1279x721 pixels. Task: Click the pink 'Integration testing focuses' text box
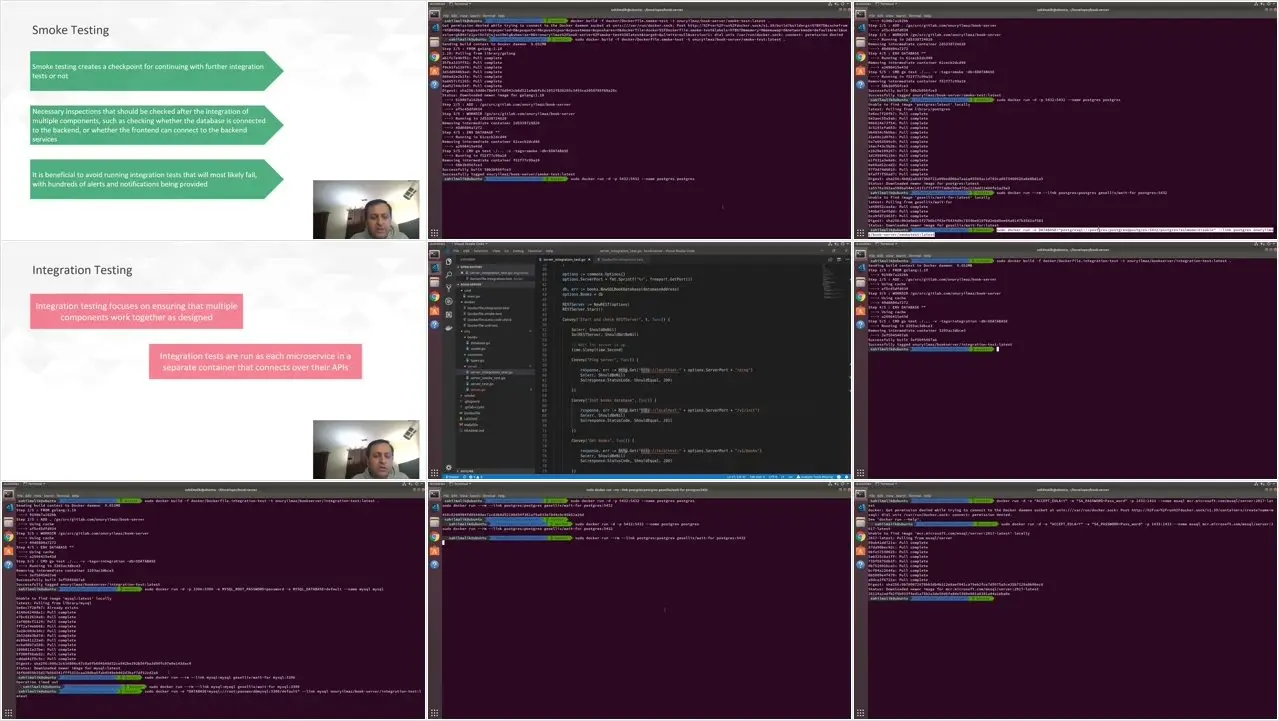(x=137, y=311)
